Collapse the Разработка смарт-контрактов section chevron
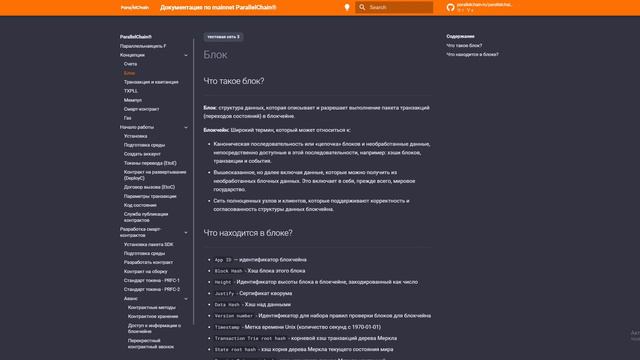This screenshot has height=360, width=640. 186,233
